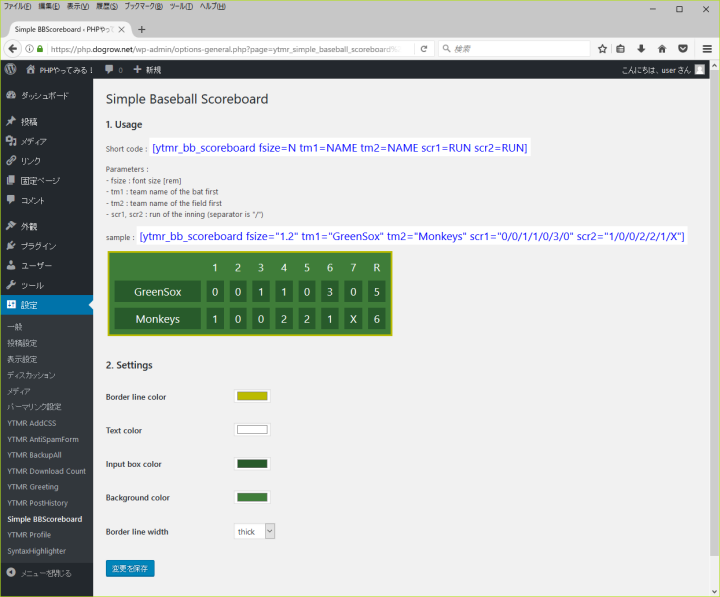This screenshot has width=720, height=597.
Task: Click the browser back arrow button
Action: point(13,49)
